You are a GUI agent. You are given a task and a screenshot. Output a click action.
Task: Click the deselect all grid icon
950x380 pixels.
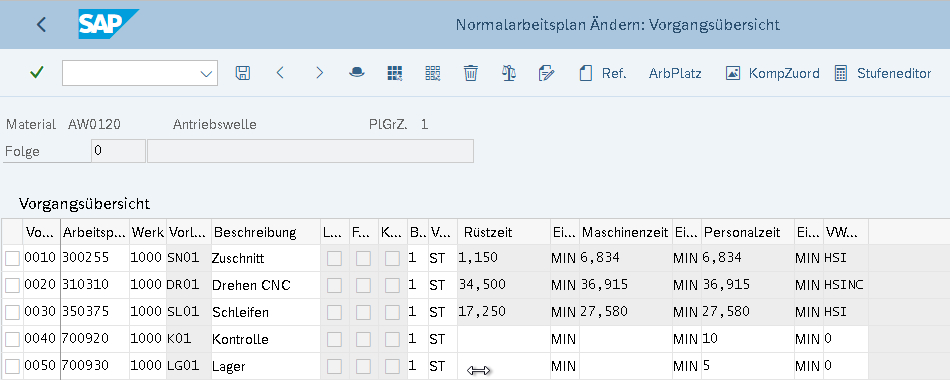tap(433, 73)
